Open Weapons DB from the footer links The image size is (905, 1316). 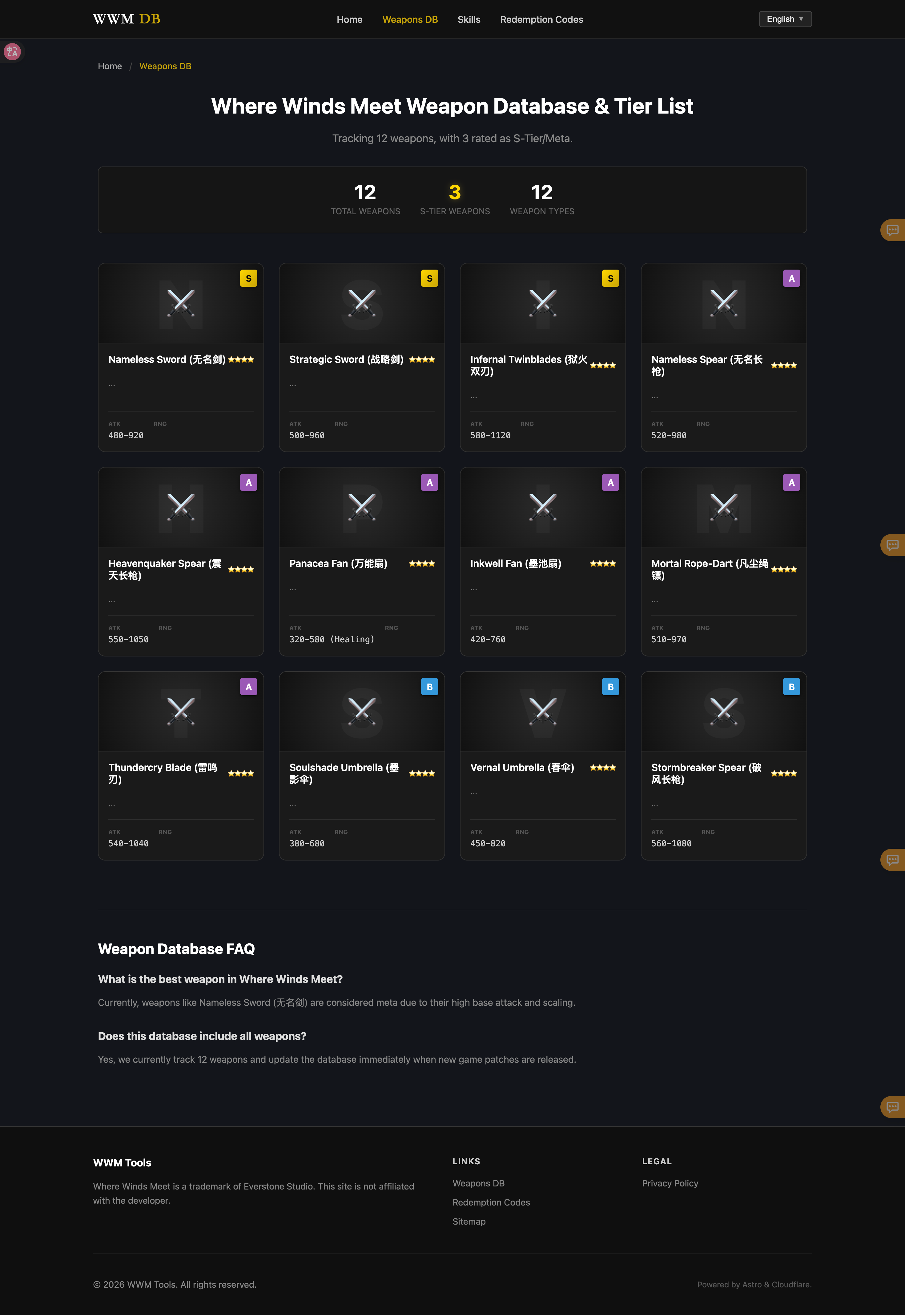click(478, 1183)
